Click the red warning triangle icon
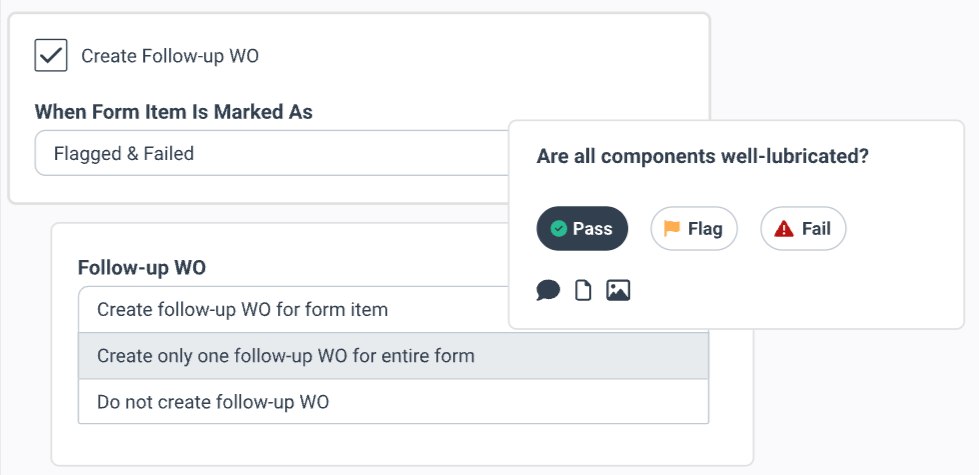The width and height of the screenshot is (979, 475). point(784,229)
